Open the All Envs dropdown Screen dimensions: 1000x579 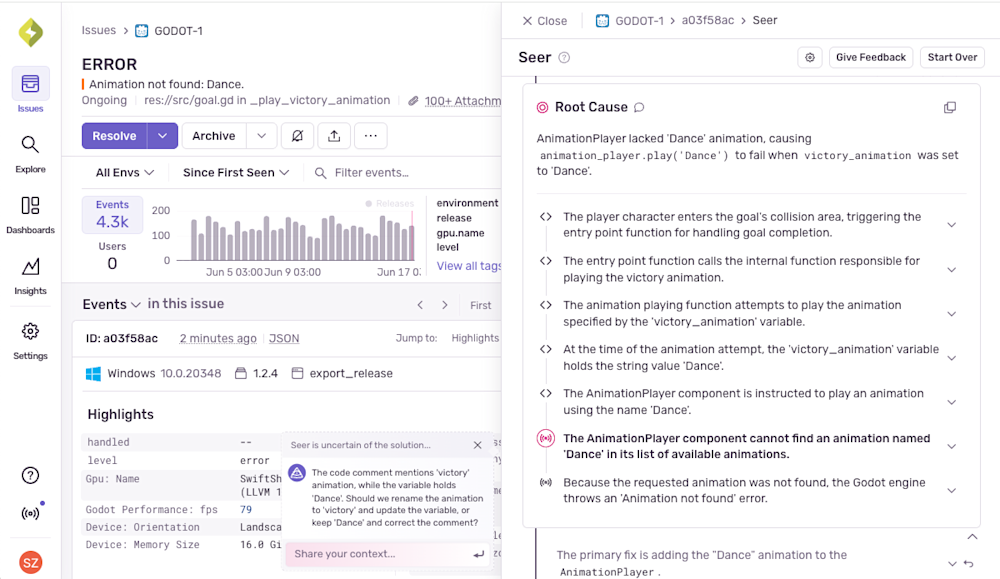(x=125, y=173)
